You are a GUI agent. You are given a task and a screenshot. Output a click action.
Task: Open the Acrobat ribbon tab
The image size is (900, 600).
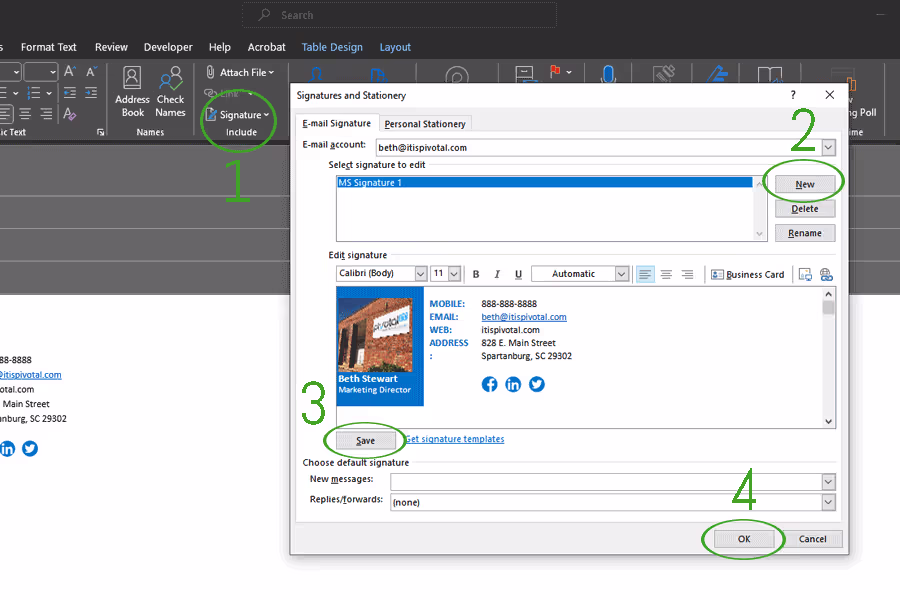tap(266, 47)
